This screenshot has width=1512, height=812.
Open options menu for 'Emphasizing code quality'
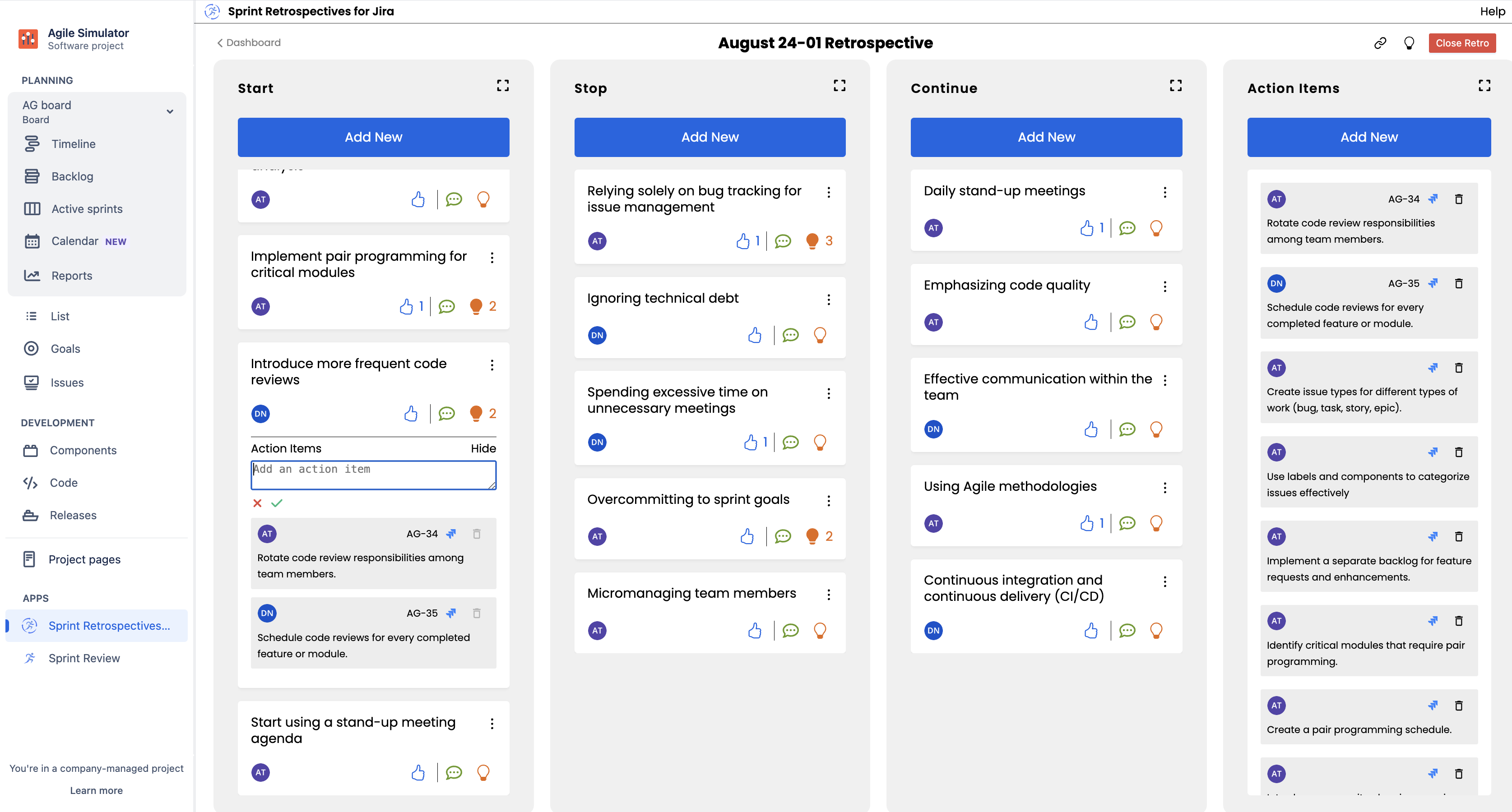[1164, 286]
